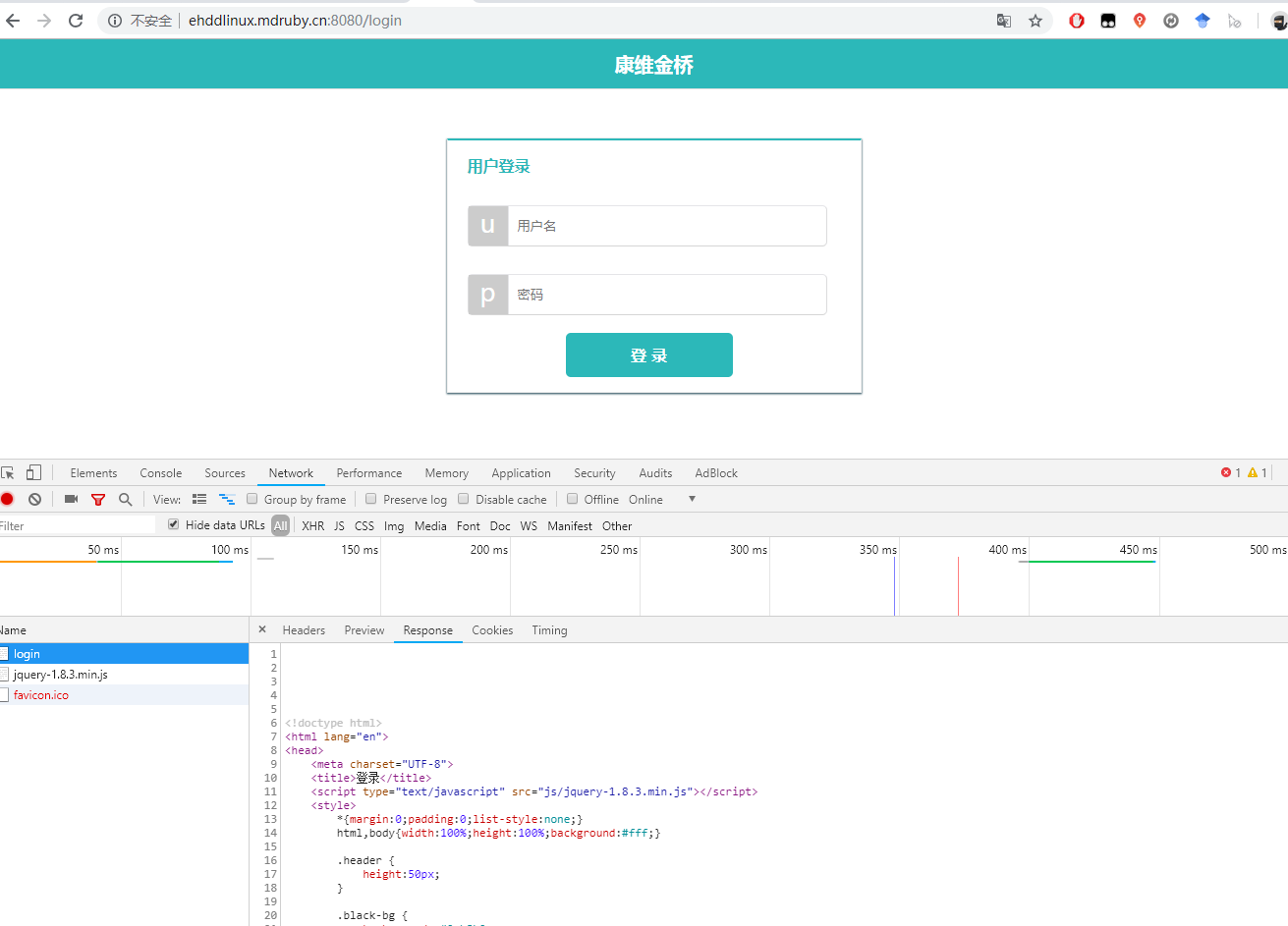Tick the Offline checkbox

tap(572, 499)
